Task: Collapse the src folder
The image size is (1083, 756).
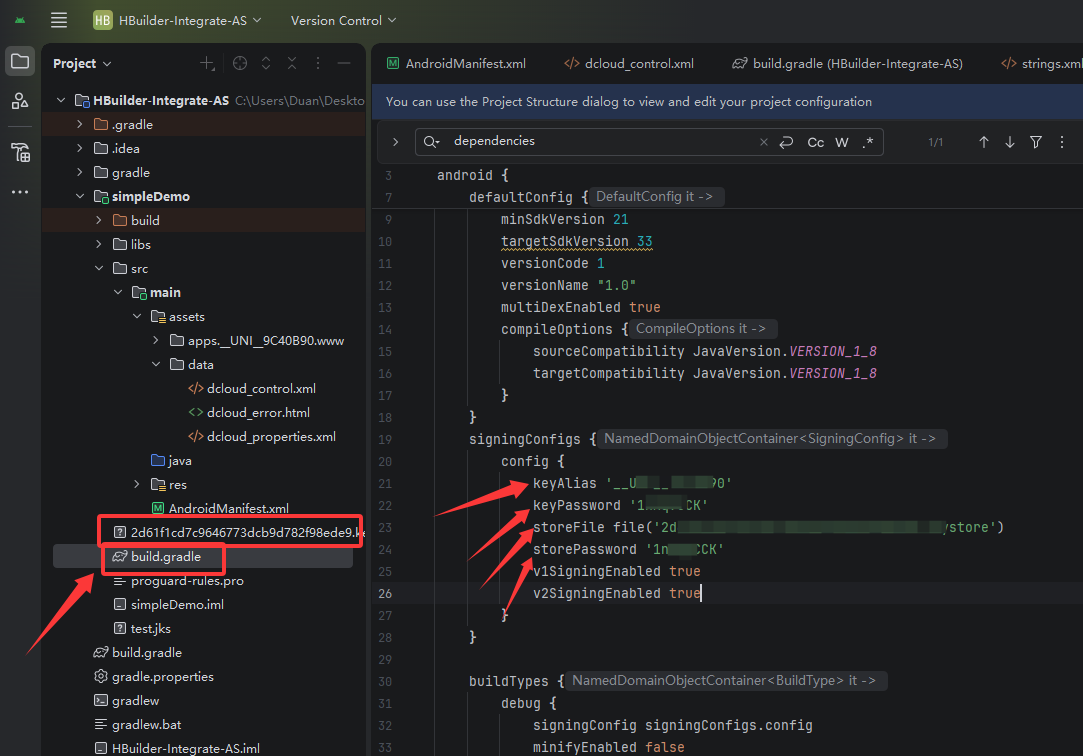Action: (x=99, y=268)
